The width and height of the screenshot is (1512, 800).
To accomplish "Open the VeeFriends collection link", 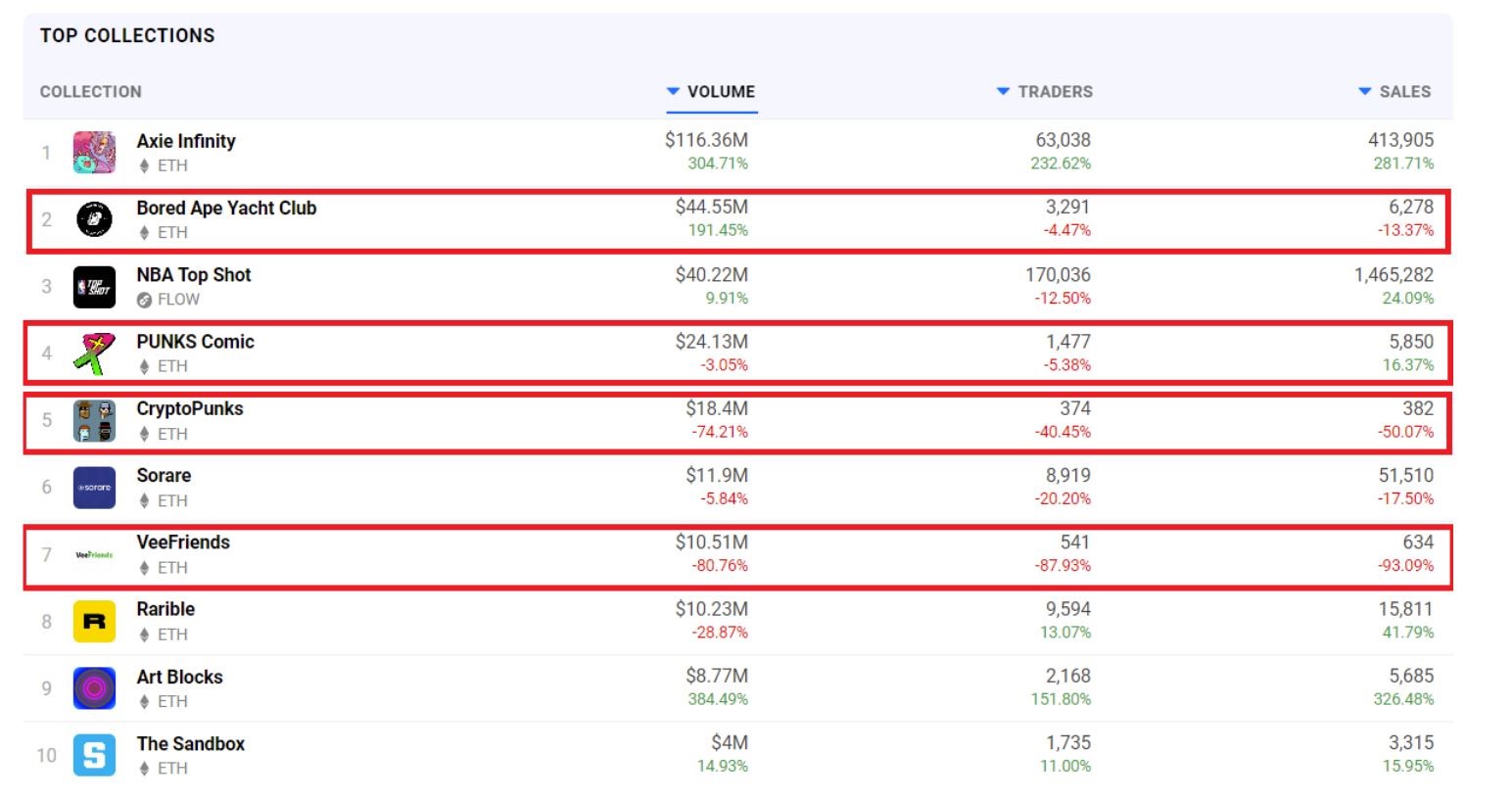I will point(183,542).
